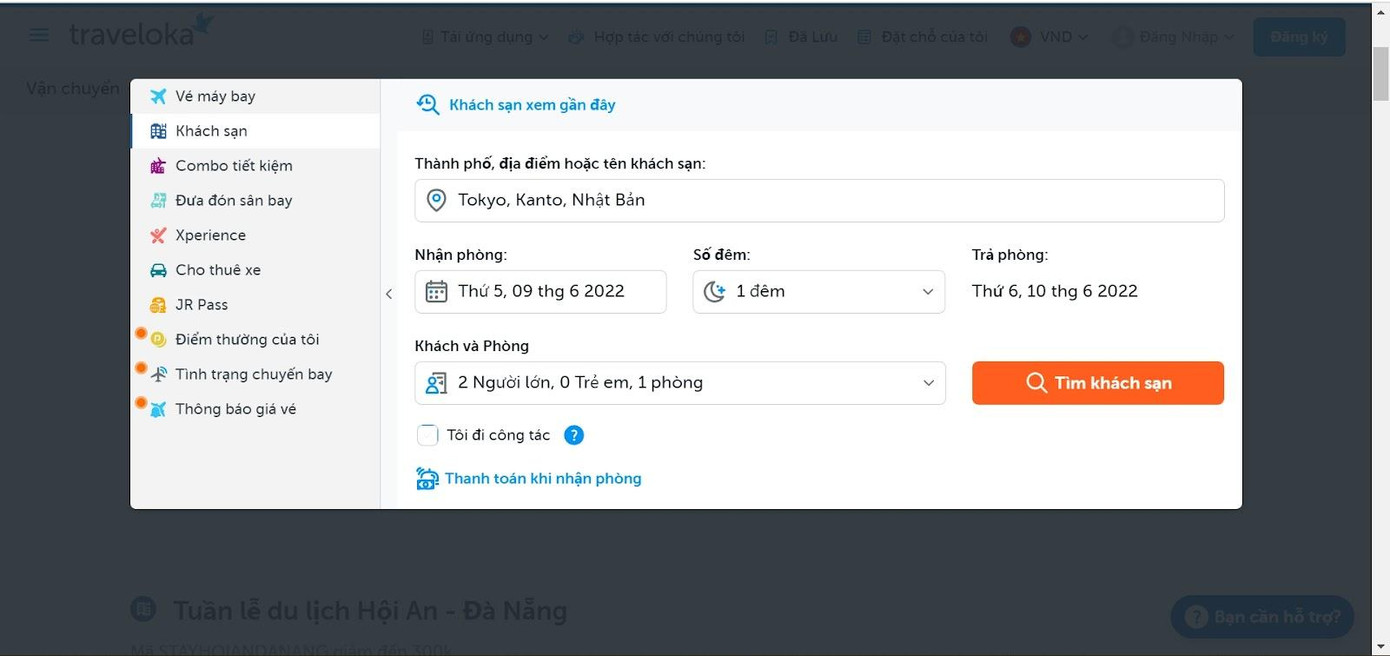Click the JR Pass icon

158,305
